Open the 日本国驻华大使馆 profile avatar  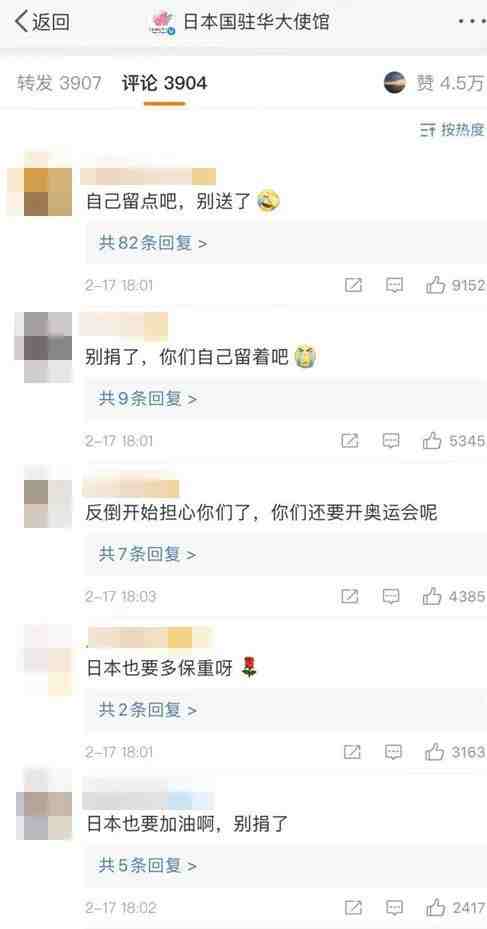point(162,22)
